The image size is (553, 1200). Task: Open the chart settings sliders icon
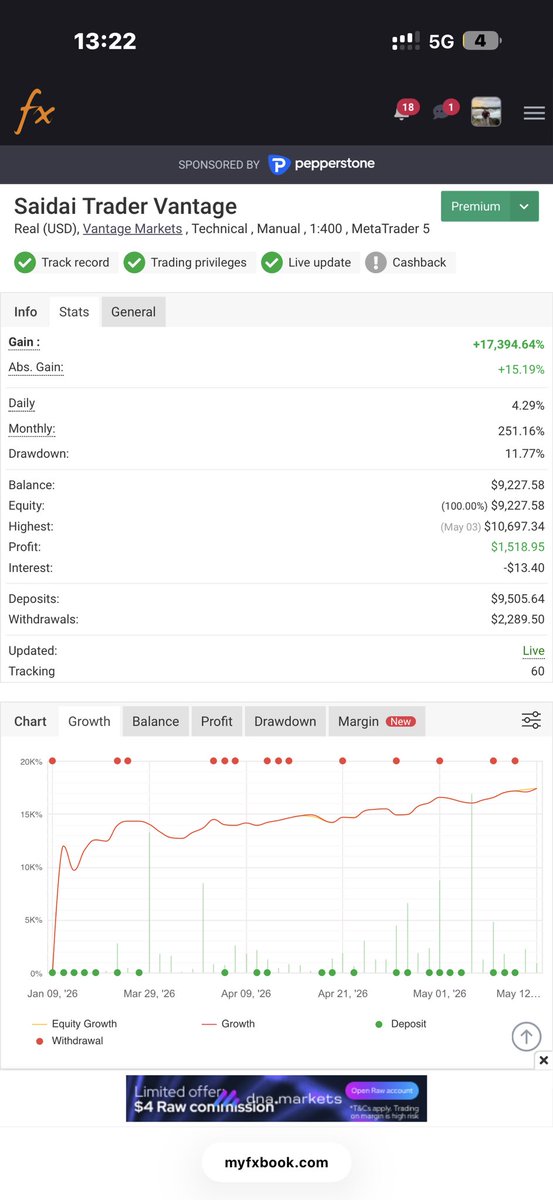coord(531,721)
